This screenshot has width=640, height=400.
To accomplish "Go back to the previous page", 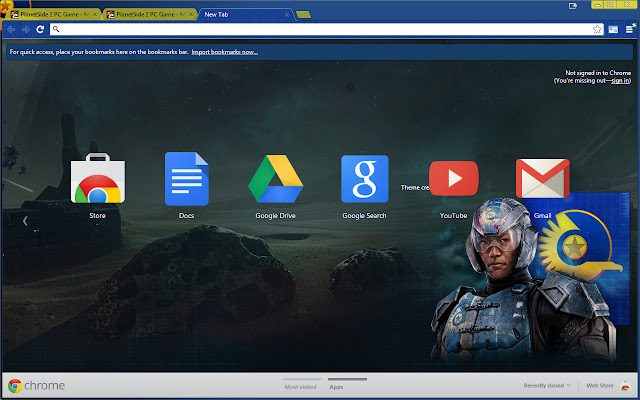I will [x=11, y=29].
